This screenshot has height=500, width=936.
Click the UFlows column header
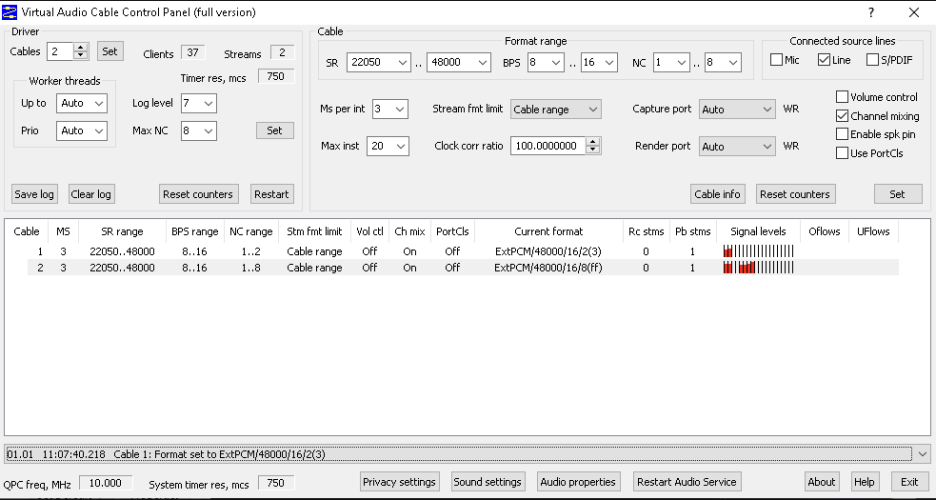coord(873,232)
